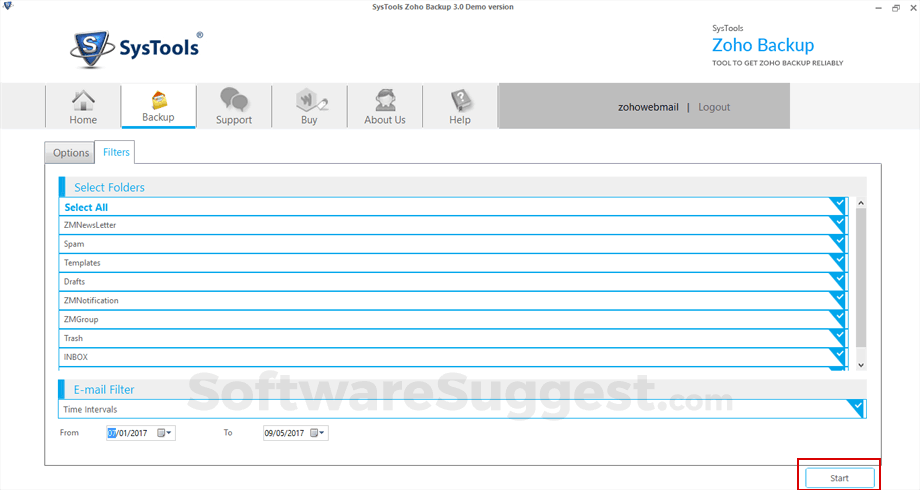Select the ZMNewsLetter folder row text
This screenshot has width=920, height=490.
tap(90, 225)
